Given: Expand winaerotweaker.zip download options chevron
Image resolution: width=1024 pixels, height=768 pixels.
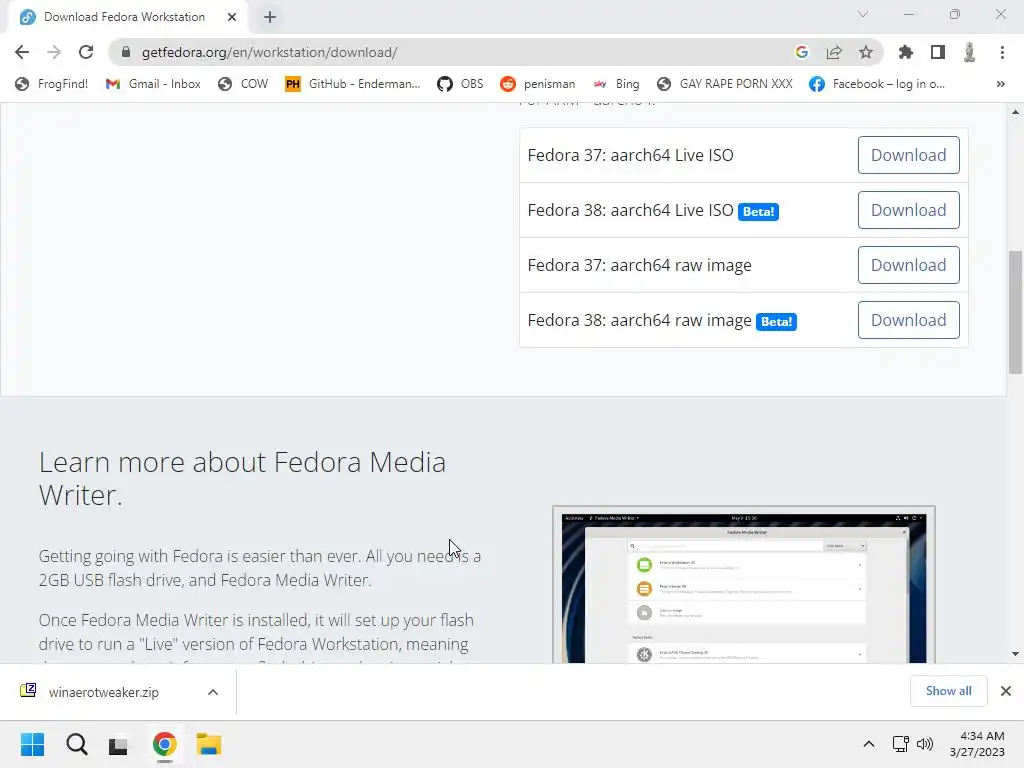Looking at the screenshot, I should 213,692.
